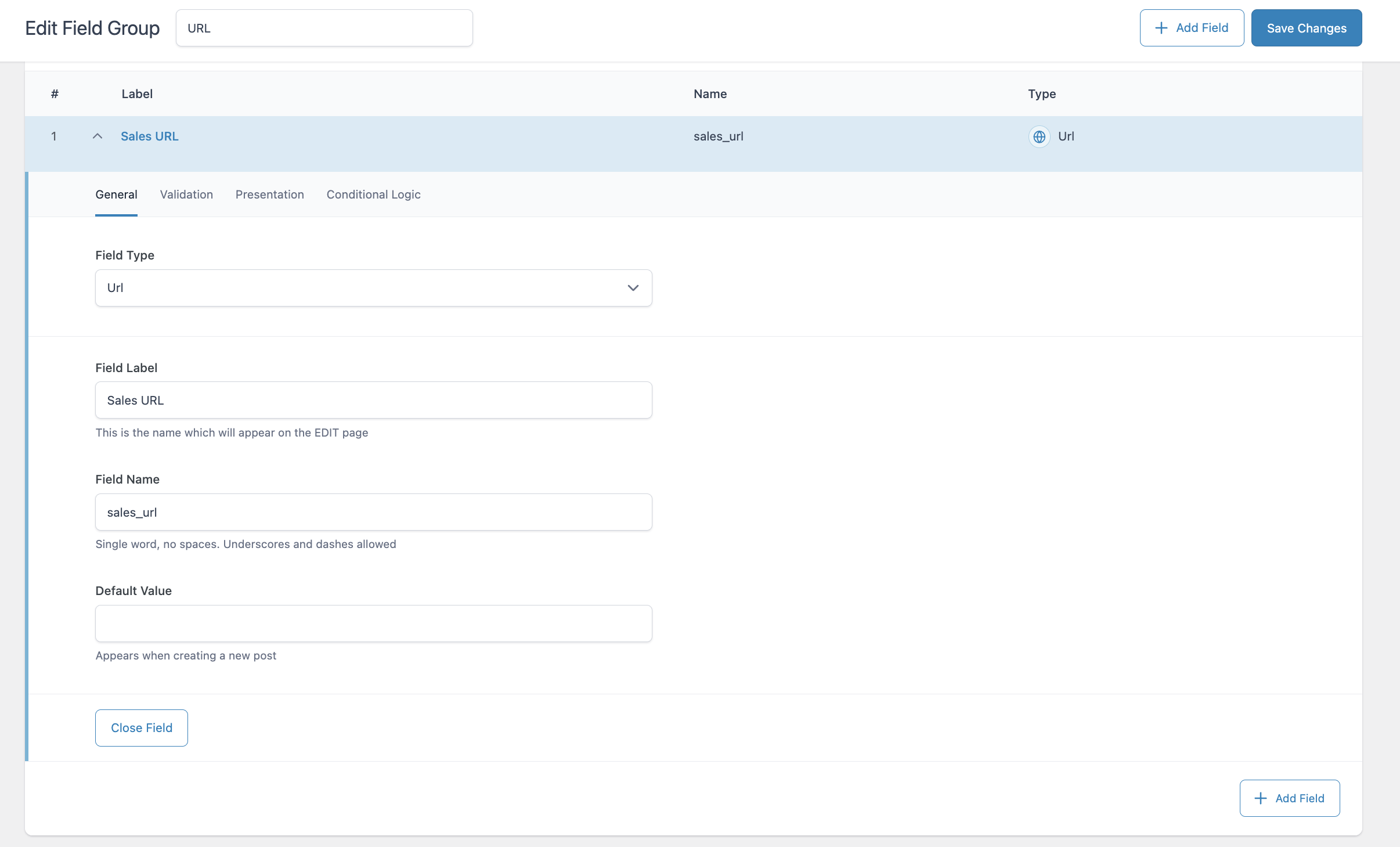Open the Presentation tab
This screenshot has height=847, width=1400.
[x=269, y=194]
